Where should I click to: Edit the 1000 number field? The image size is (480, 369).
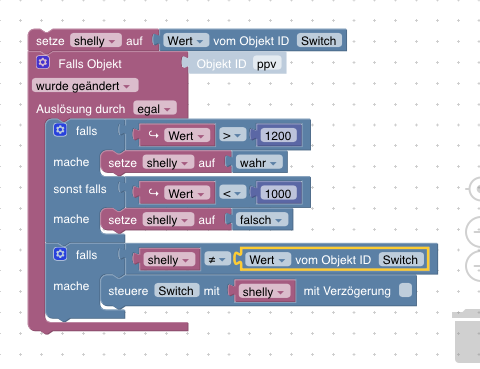(278, 193)
